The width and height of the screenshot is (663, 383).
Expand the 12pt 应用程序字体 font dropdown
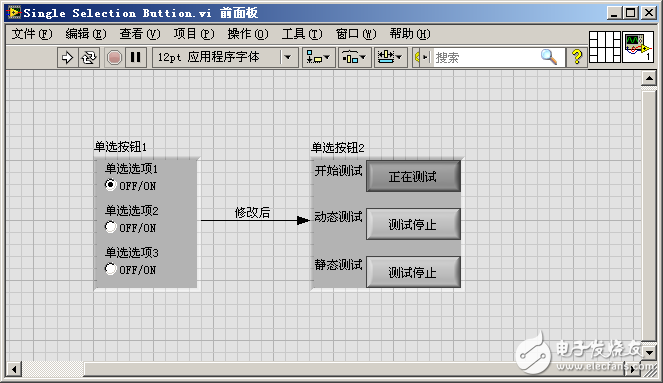click(x=288, y=57)
